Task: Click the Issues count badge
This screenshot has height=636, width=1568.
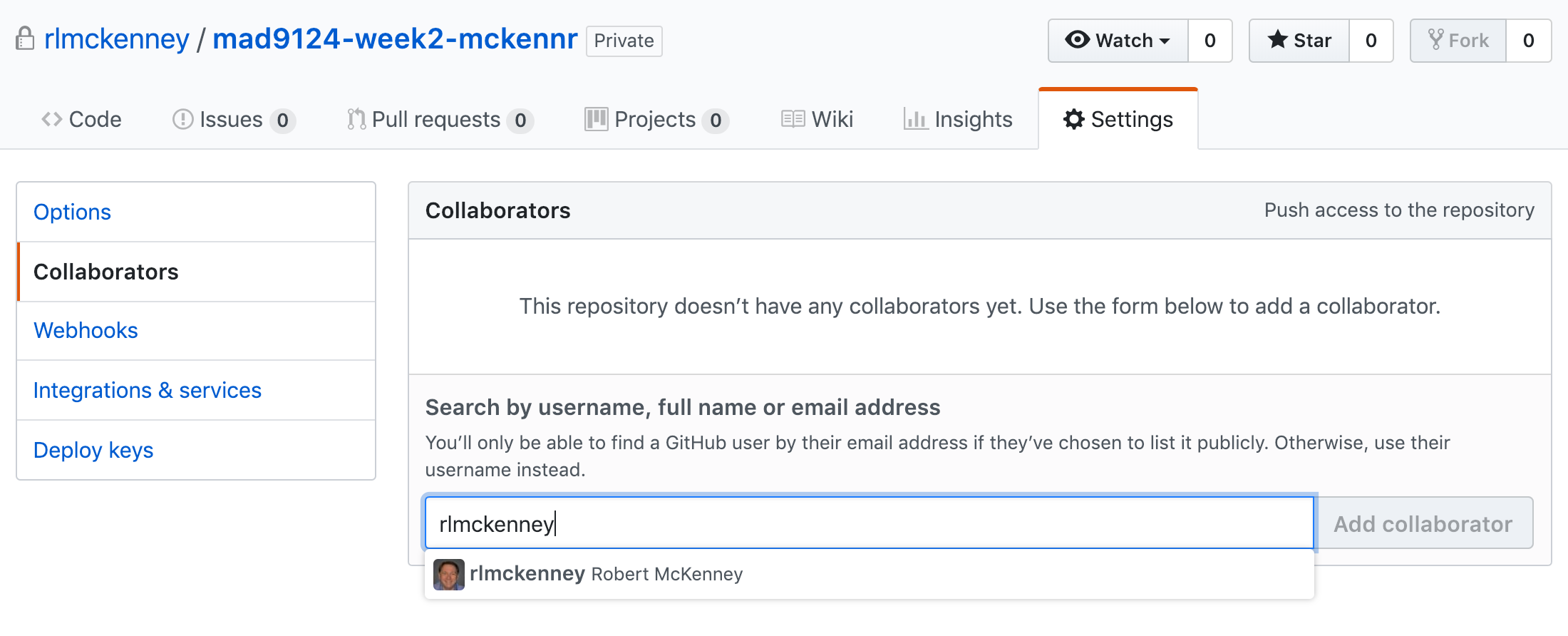Action: pyautogui.click(x=283, y=120)
